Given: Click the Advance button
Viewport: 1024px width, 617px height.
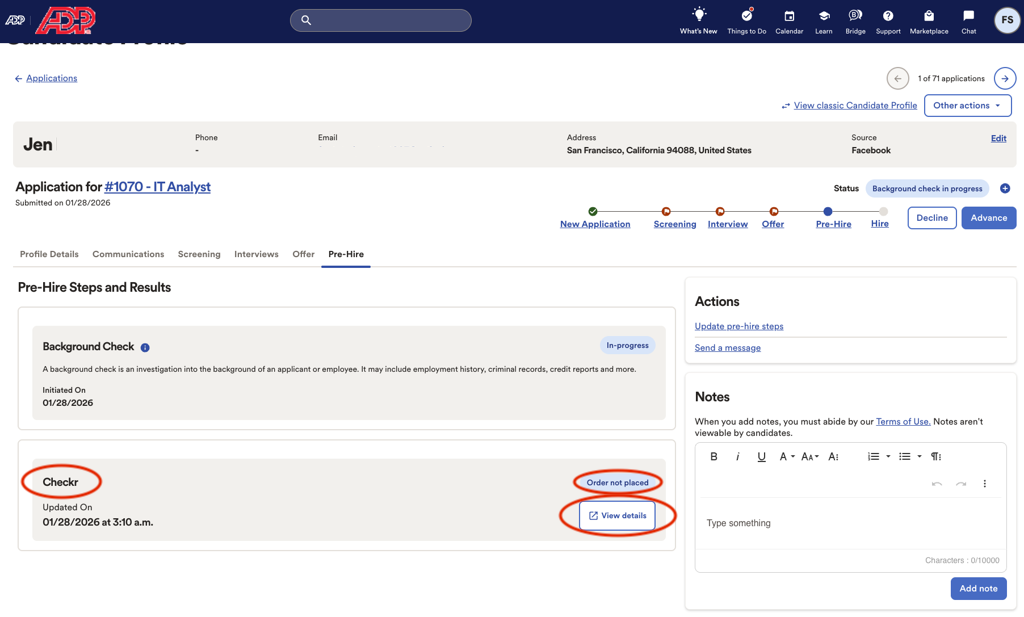Looking at the screenshot, I should [x=989, y=218].
